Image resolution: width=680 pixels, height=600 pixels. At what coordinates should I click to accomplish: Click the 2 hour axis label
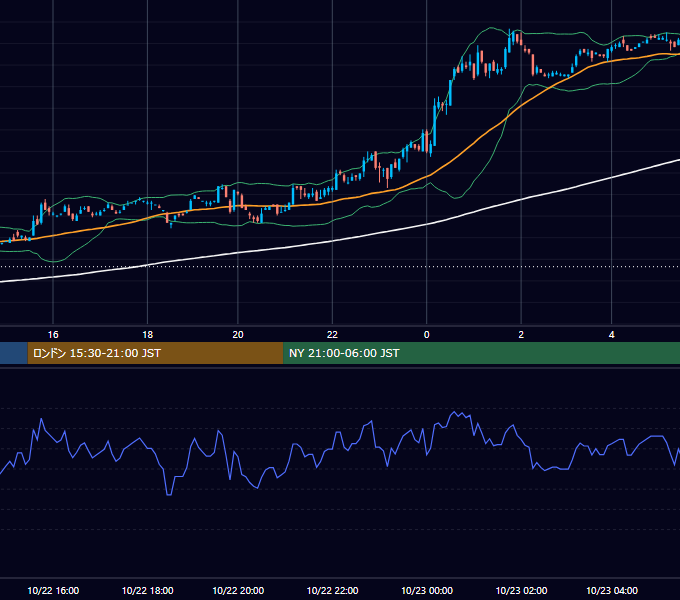pyautogui.click(x=521, y=335)
